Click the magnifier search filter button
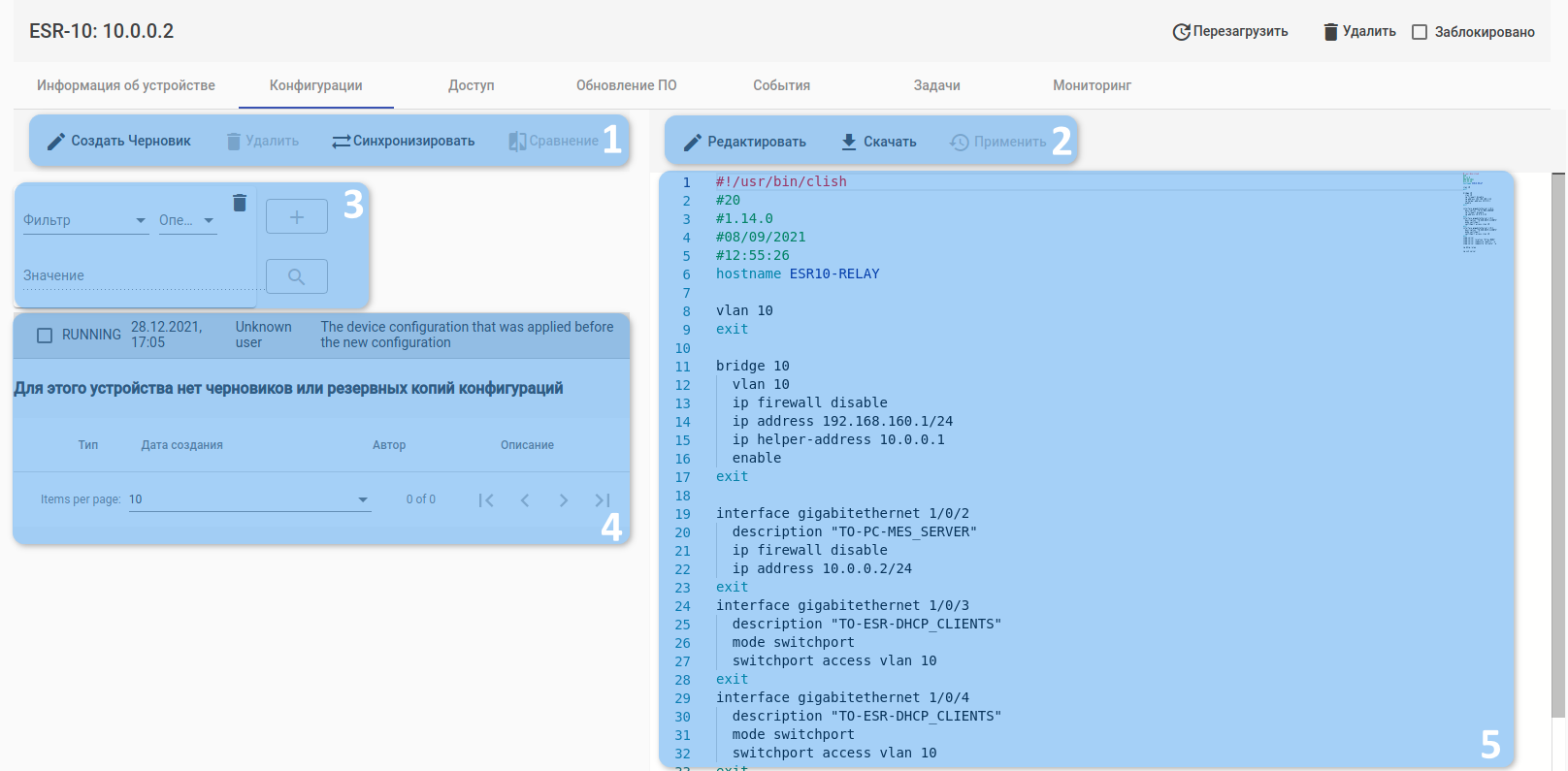The width and height of the screenshot is (1568, 771). tap(297, 276)
